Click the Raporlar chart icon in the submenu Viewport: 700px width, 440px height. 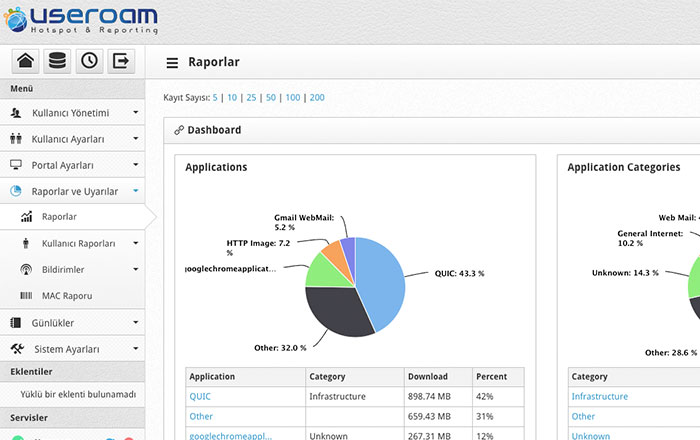(x=26, y=216)
